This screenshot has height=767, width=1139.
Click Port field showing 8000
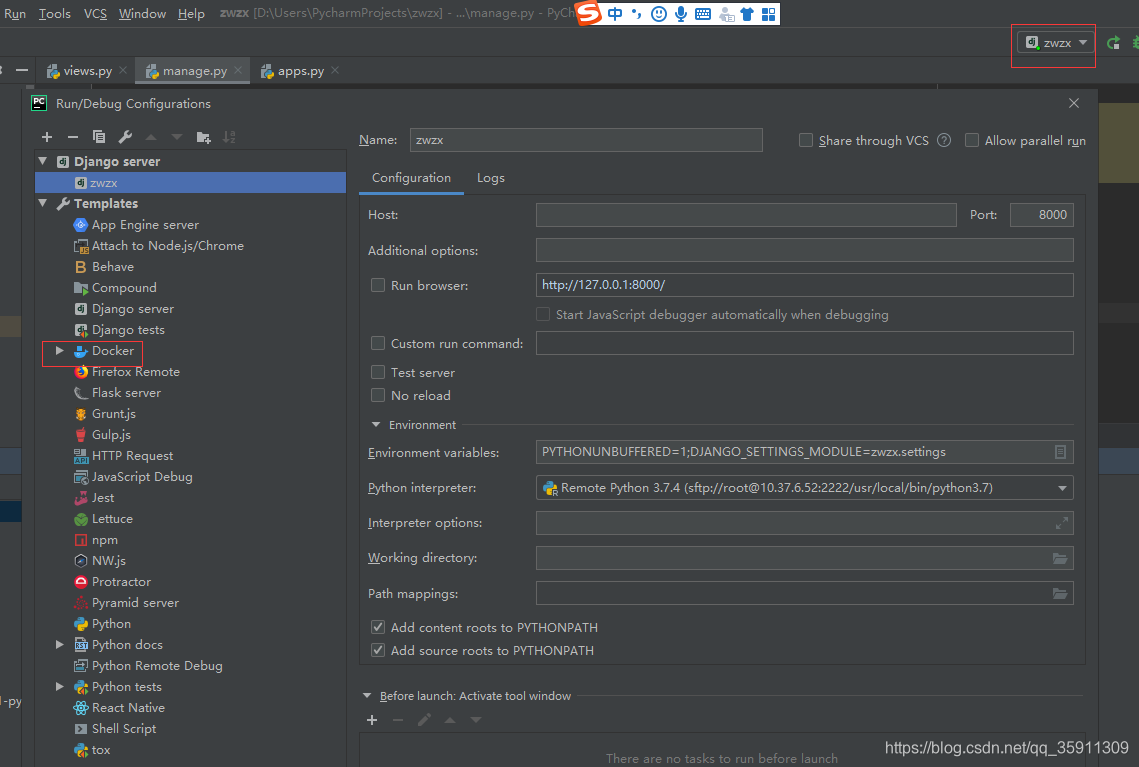point(1042,215)
